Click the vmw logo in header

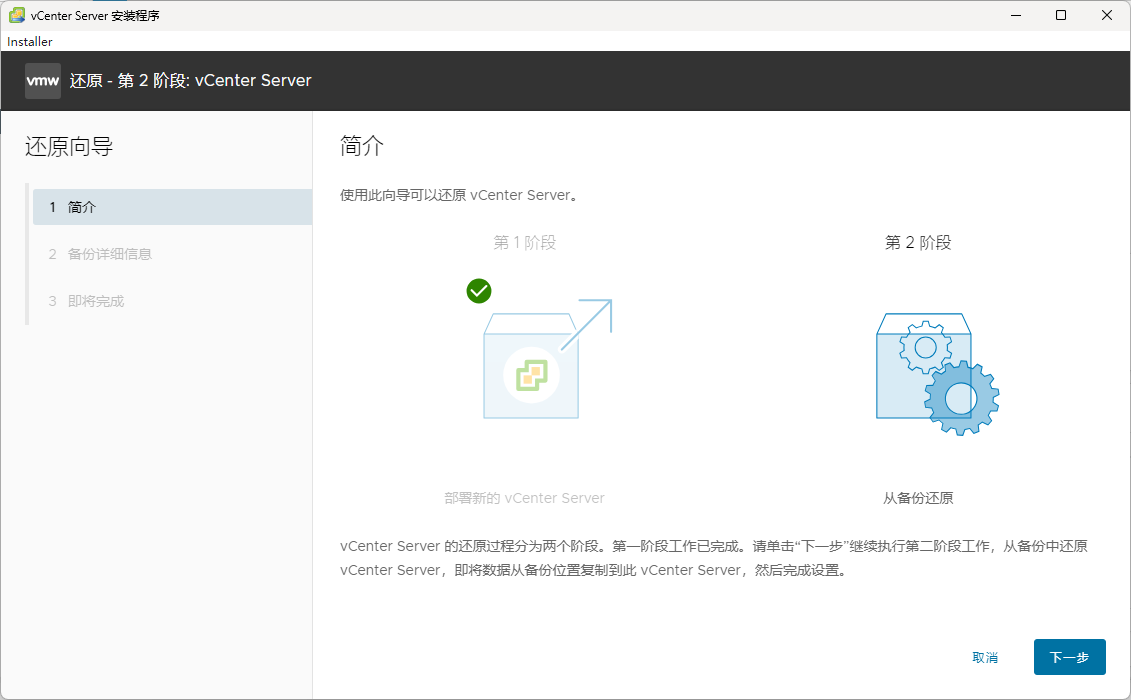click(43, 81)
